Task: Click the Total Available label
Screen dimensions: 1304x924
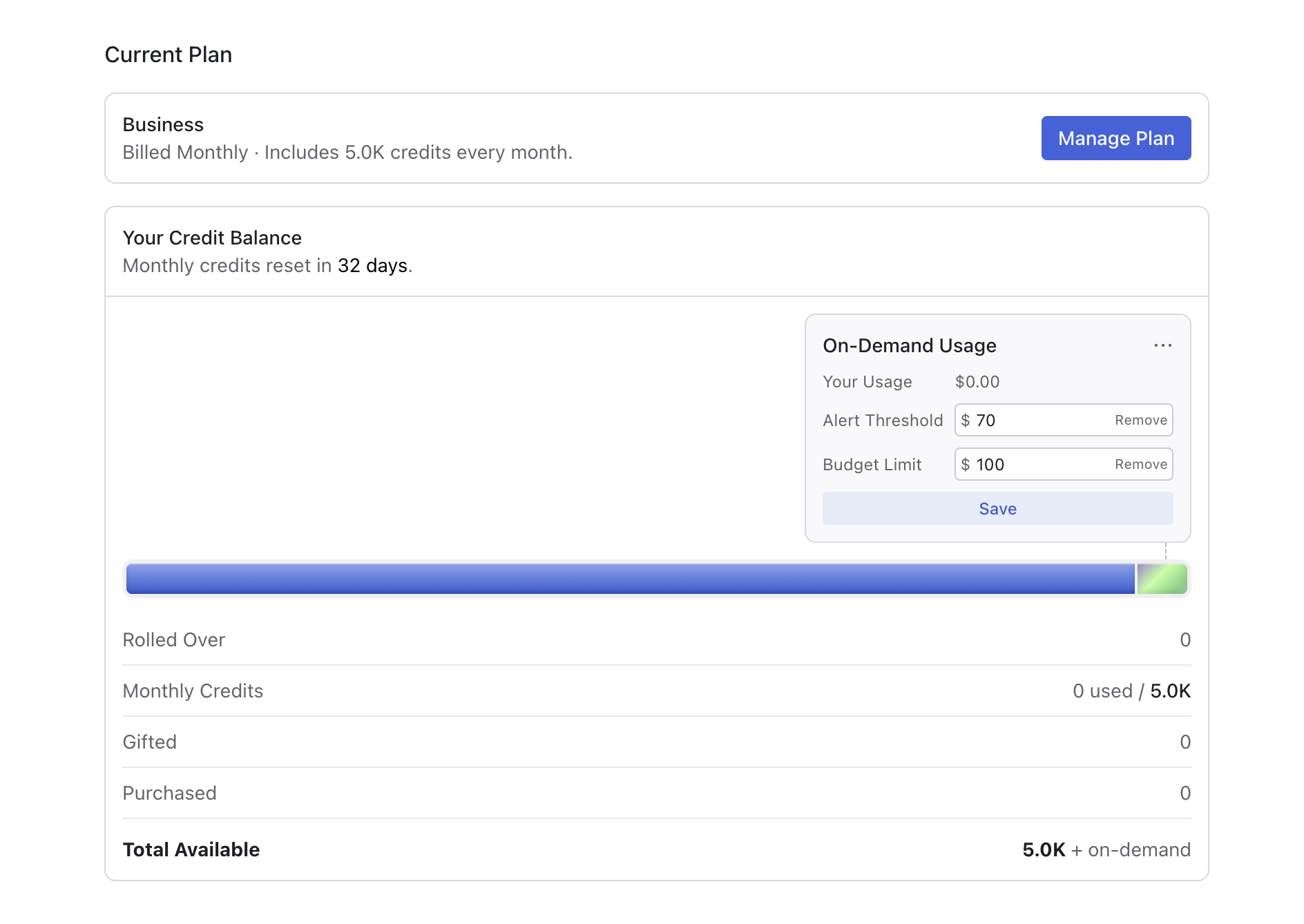Action: [191, 849]
